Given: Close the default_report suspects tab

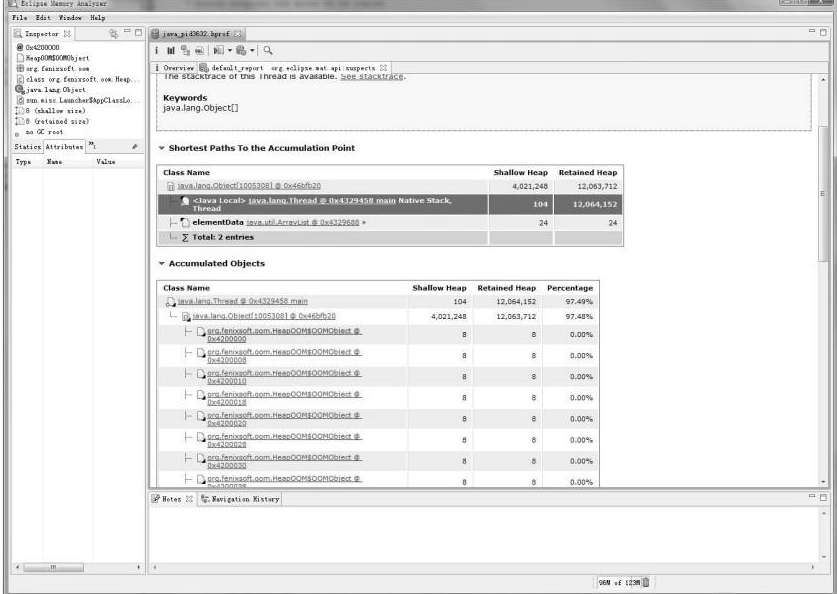Looking at the screenshot, I should (383, 68).
